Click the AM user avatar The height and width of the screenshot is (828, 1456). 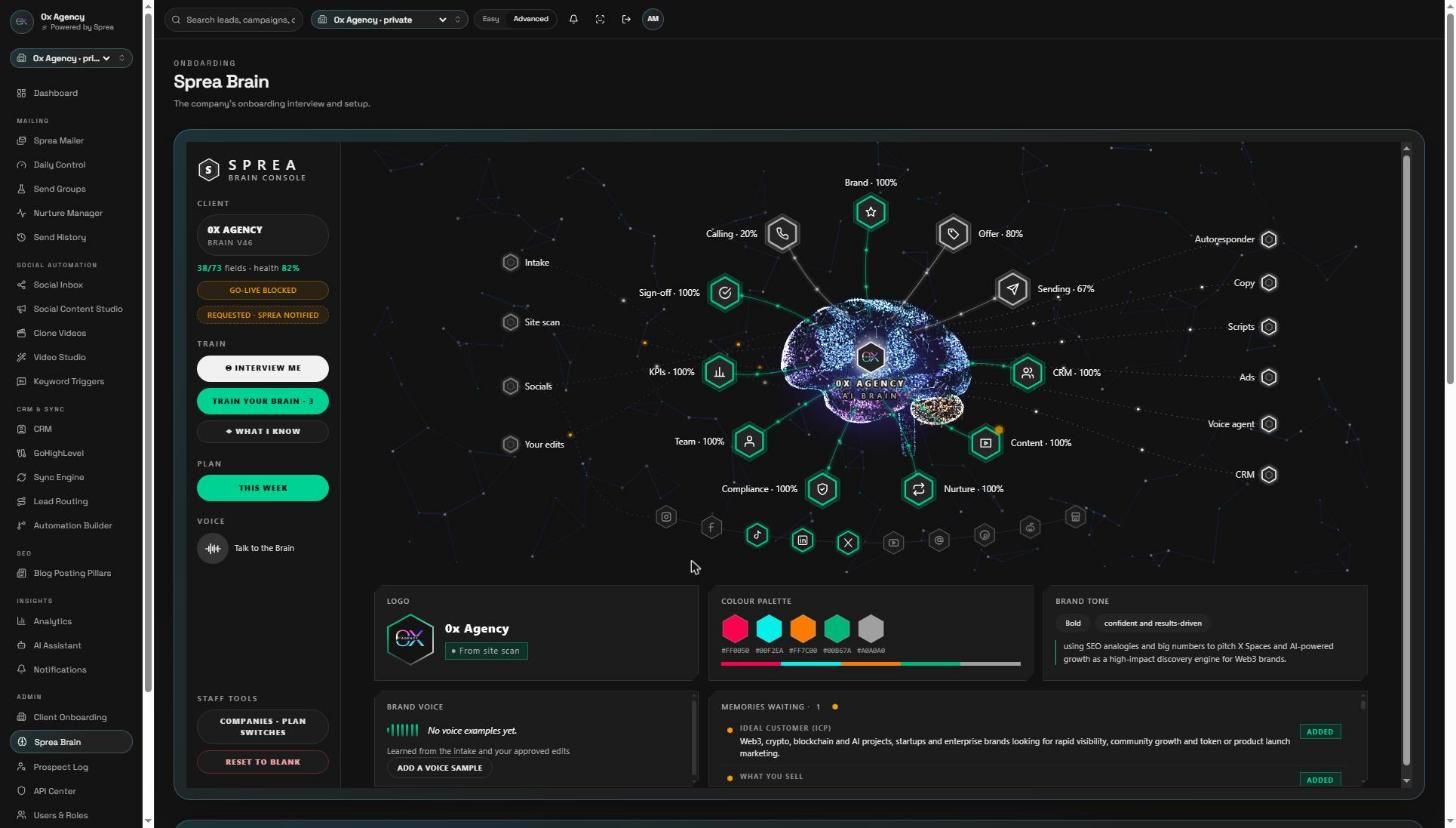652,19
